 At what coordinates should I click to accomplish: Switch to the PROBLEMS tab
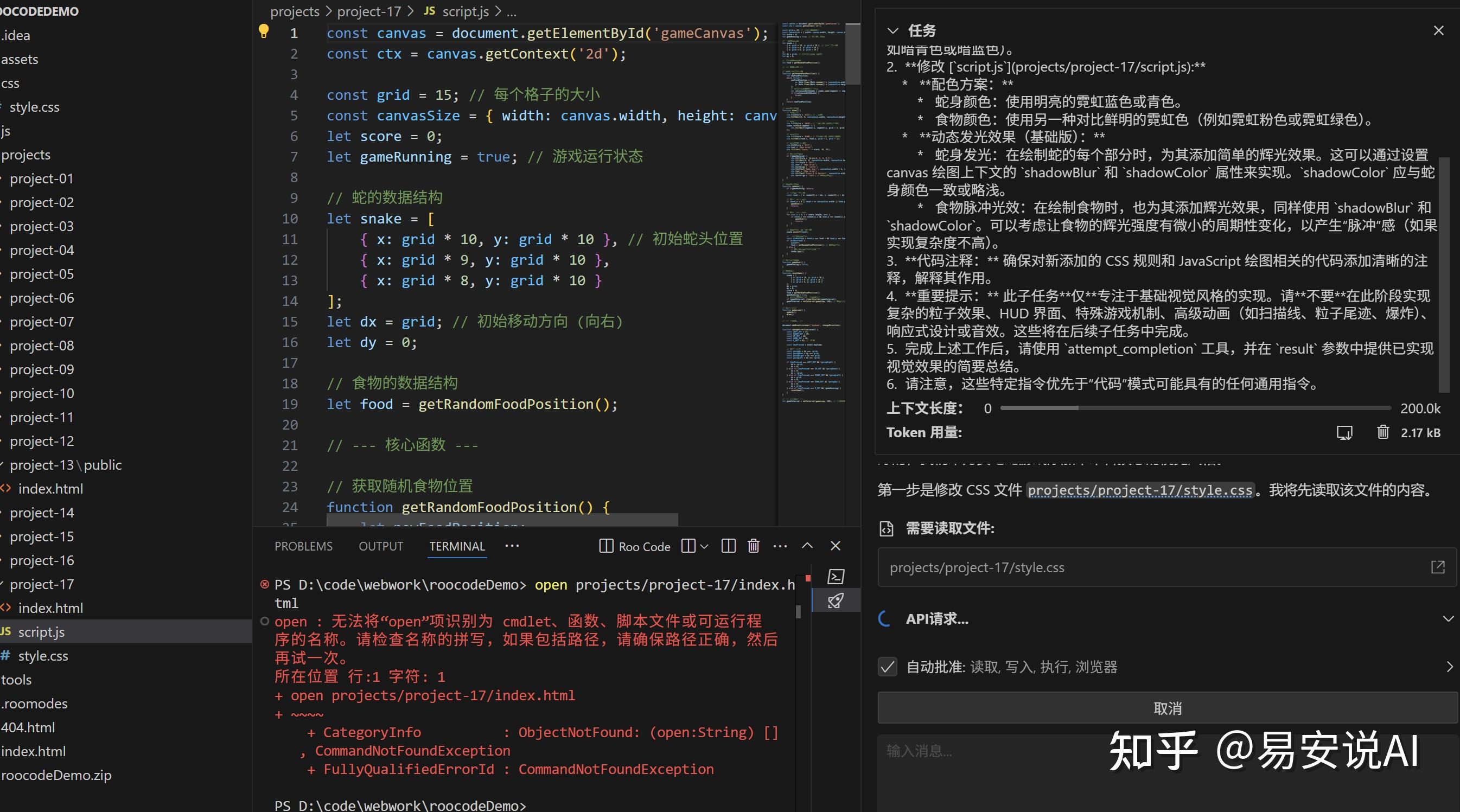[x=303, y=546]
